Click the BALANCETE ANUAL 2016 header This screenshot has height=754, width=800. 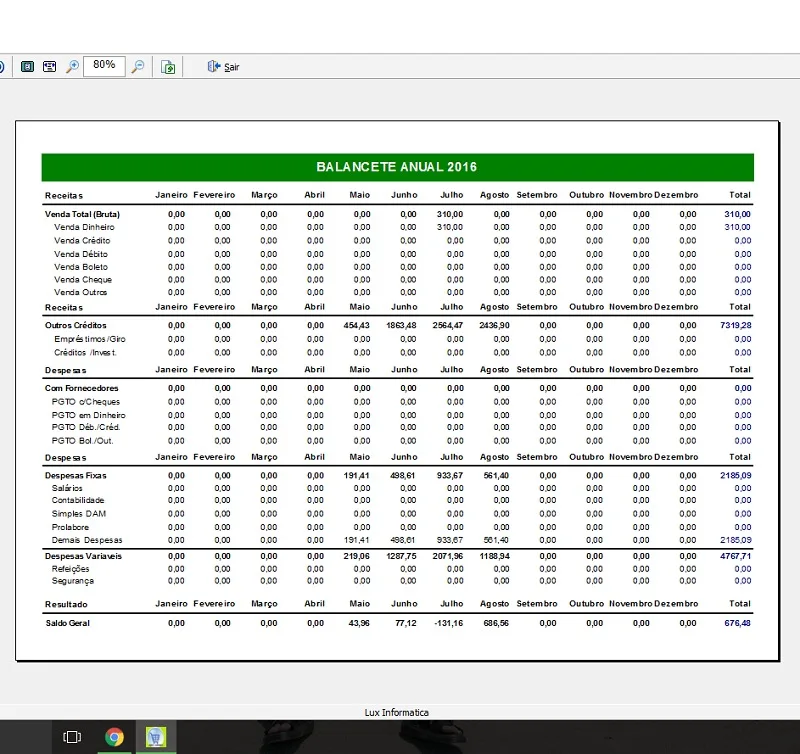(x=397, y=167)
